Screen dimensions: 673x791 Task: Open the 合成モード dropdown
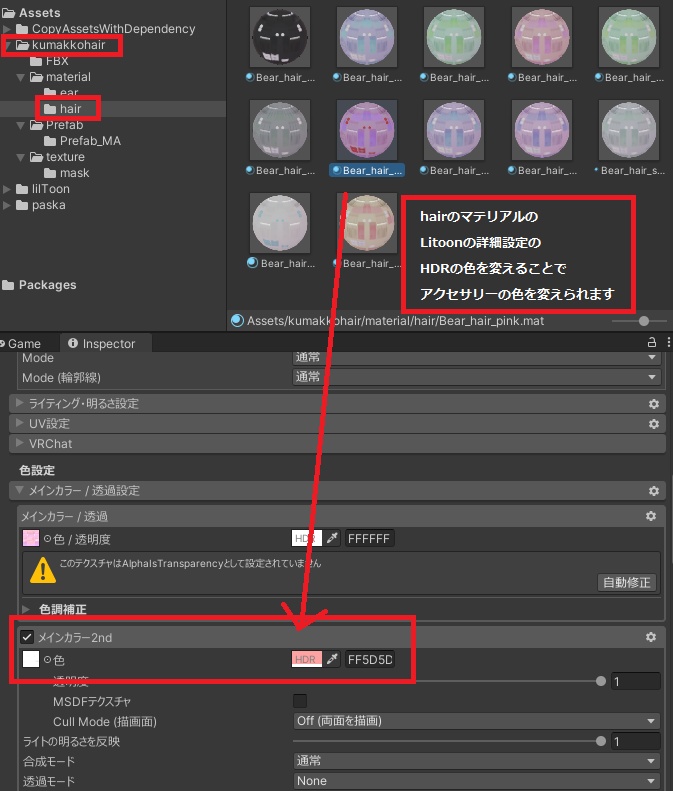(x=476, y=761)
